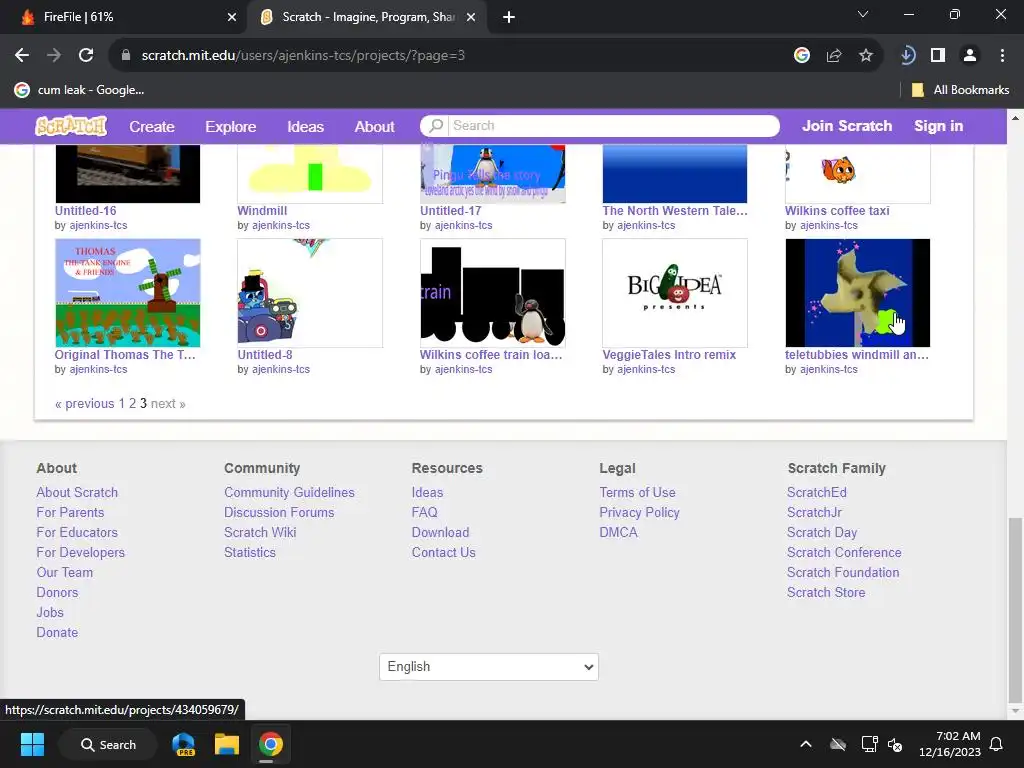Open the All Bookmarks folder
This screenshot has width=1024, height=768.
[x=960, y=90]
